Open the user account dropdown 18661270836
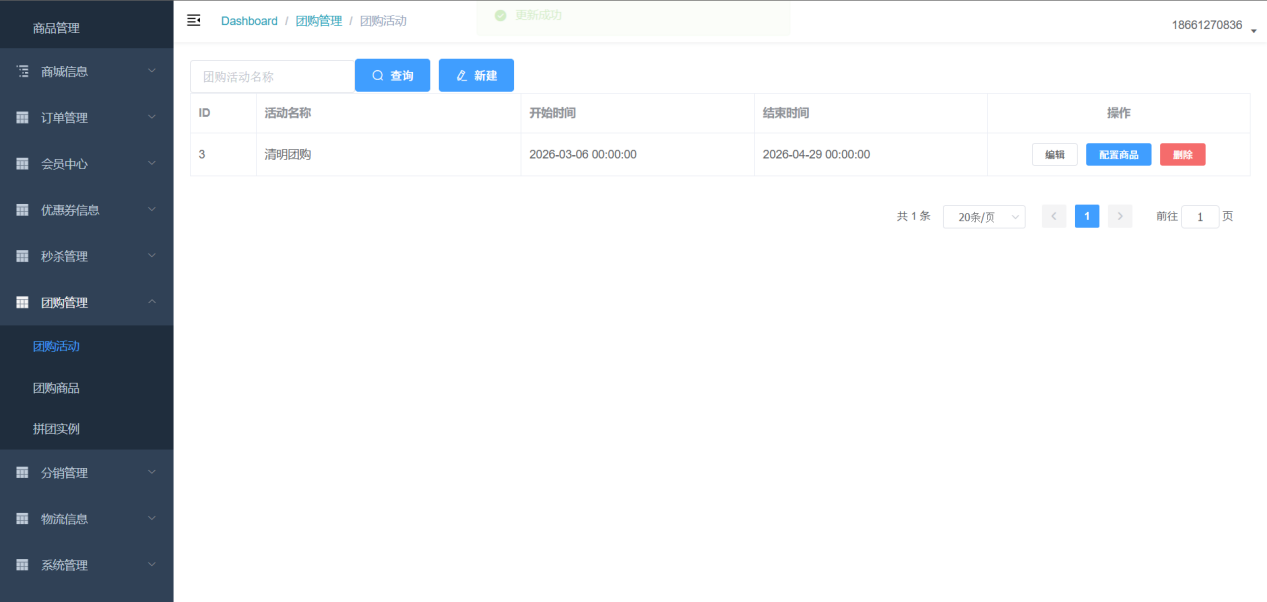The image size is (1267, 602). point(1212,25)
